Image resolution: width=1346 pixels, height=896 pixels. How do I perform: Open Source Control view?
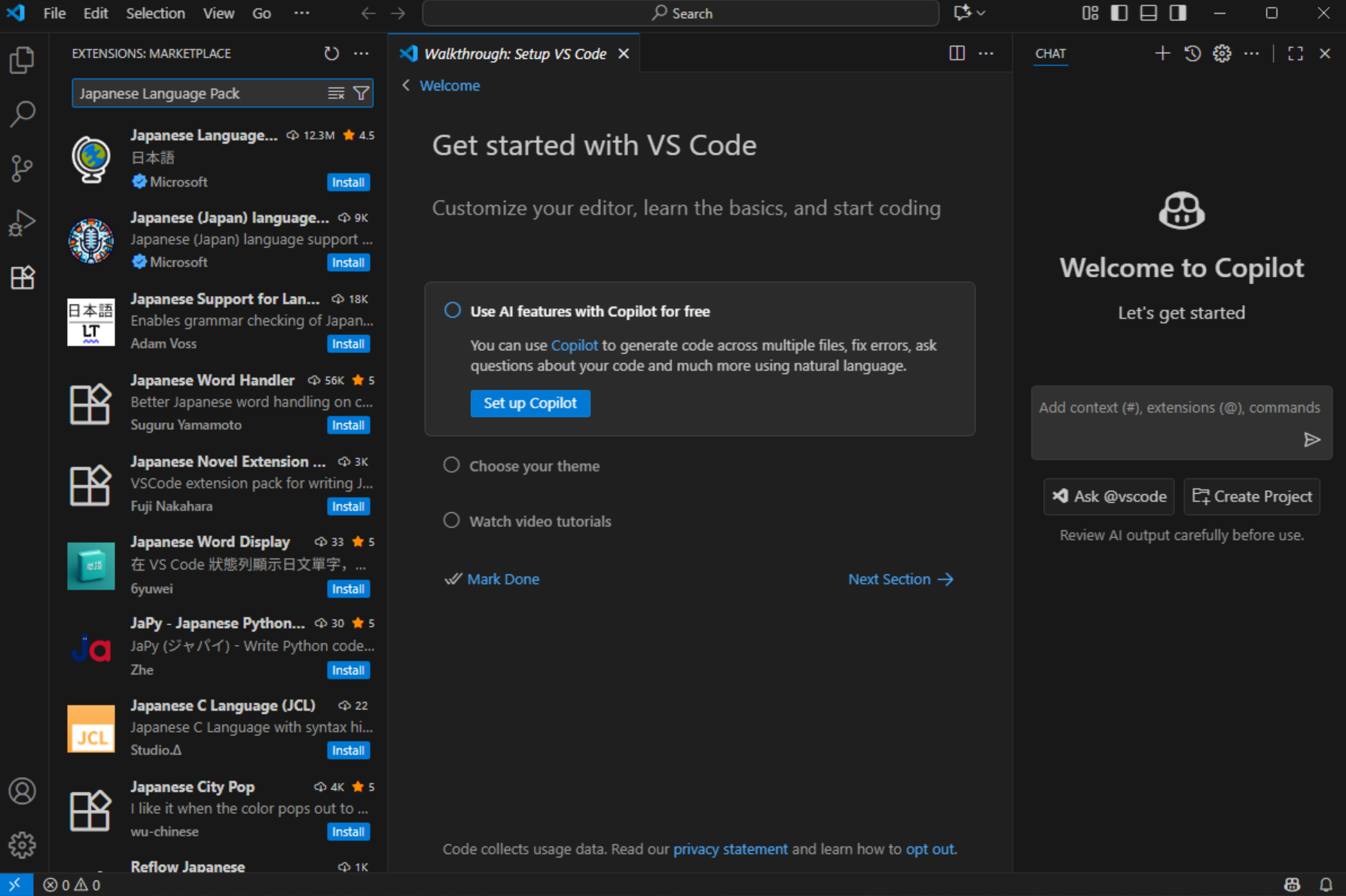point(22,168)
